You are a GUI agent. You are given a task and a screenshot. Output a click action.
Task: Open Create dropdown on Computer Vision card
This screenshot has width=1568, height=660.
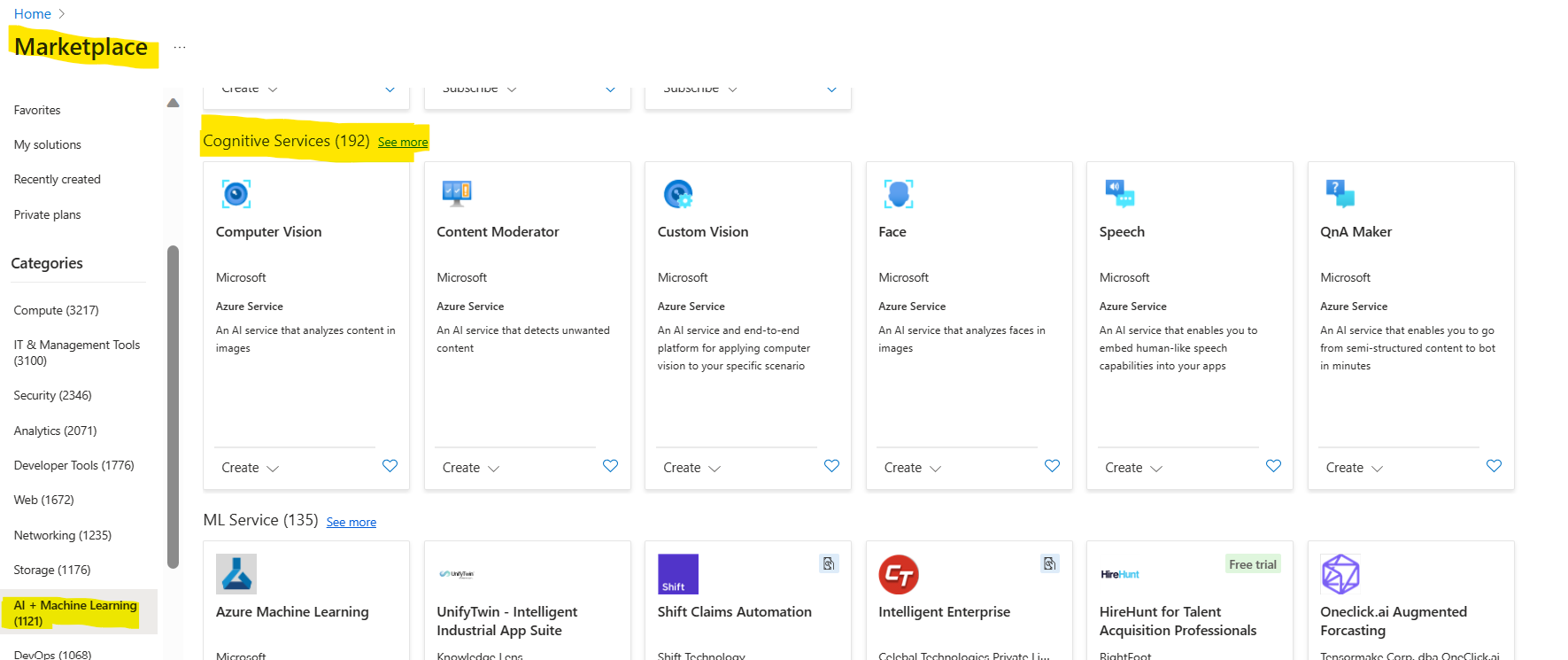pyautogui.click(x=250, y=468)
